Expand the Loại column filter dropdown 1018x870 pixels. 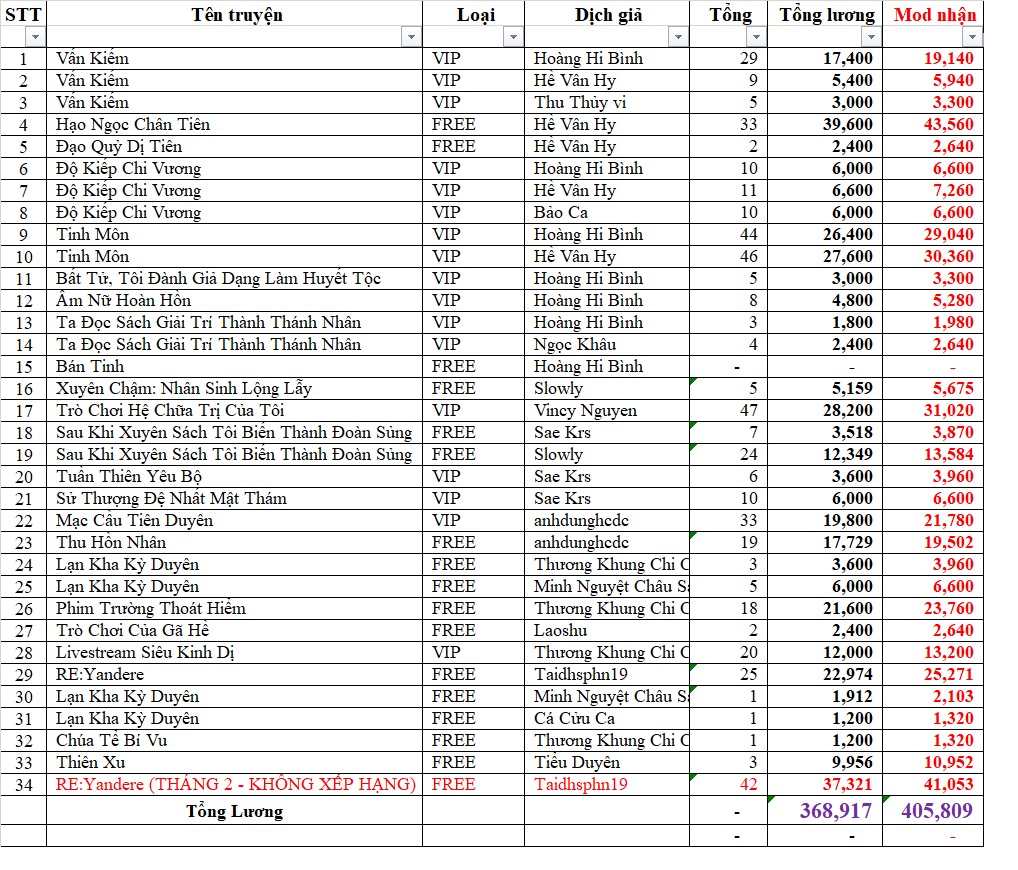513,37
